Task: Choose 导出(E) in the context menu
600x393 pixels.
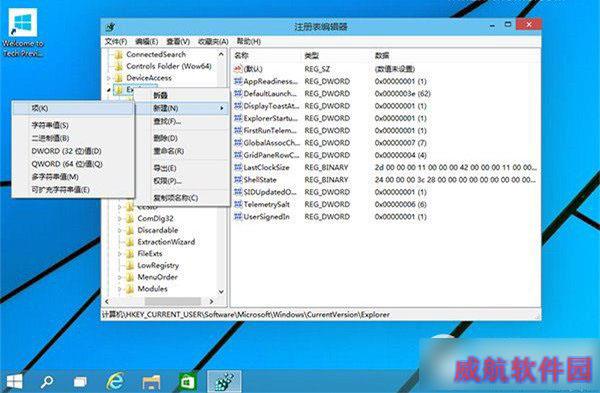Action: pos(182,168)
